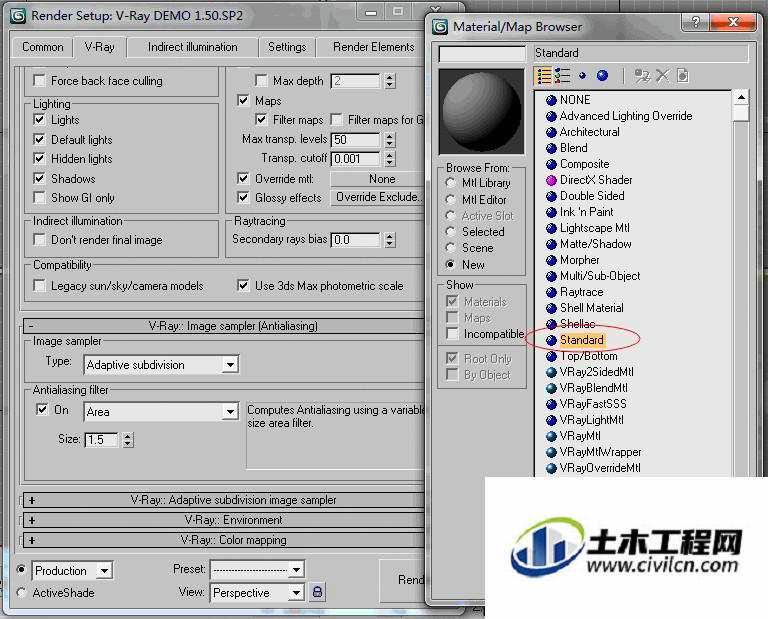Select the NONE material sphere icon

551,100
